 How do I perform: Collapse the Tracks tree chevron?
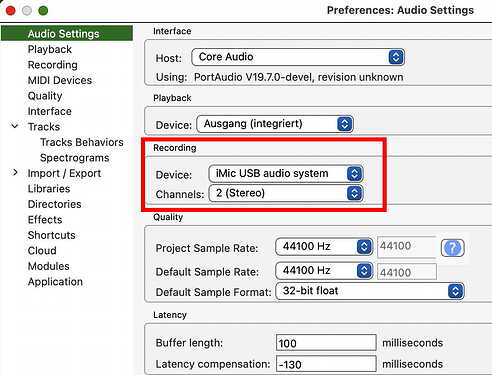coord(15,126)
